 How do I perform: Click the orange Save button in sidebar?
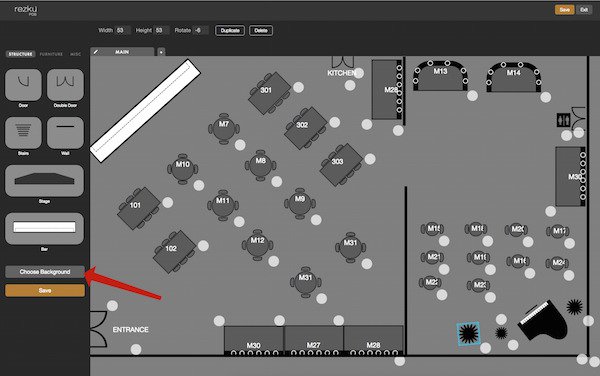pyautogui.click(x=45, y=290)
